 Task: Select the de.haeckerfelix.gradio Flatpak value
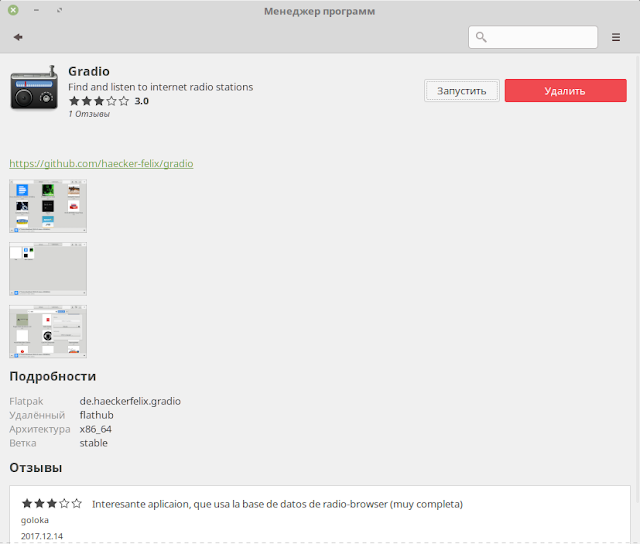[130, 401]
